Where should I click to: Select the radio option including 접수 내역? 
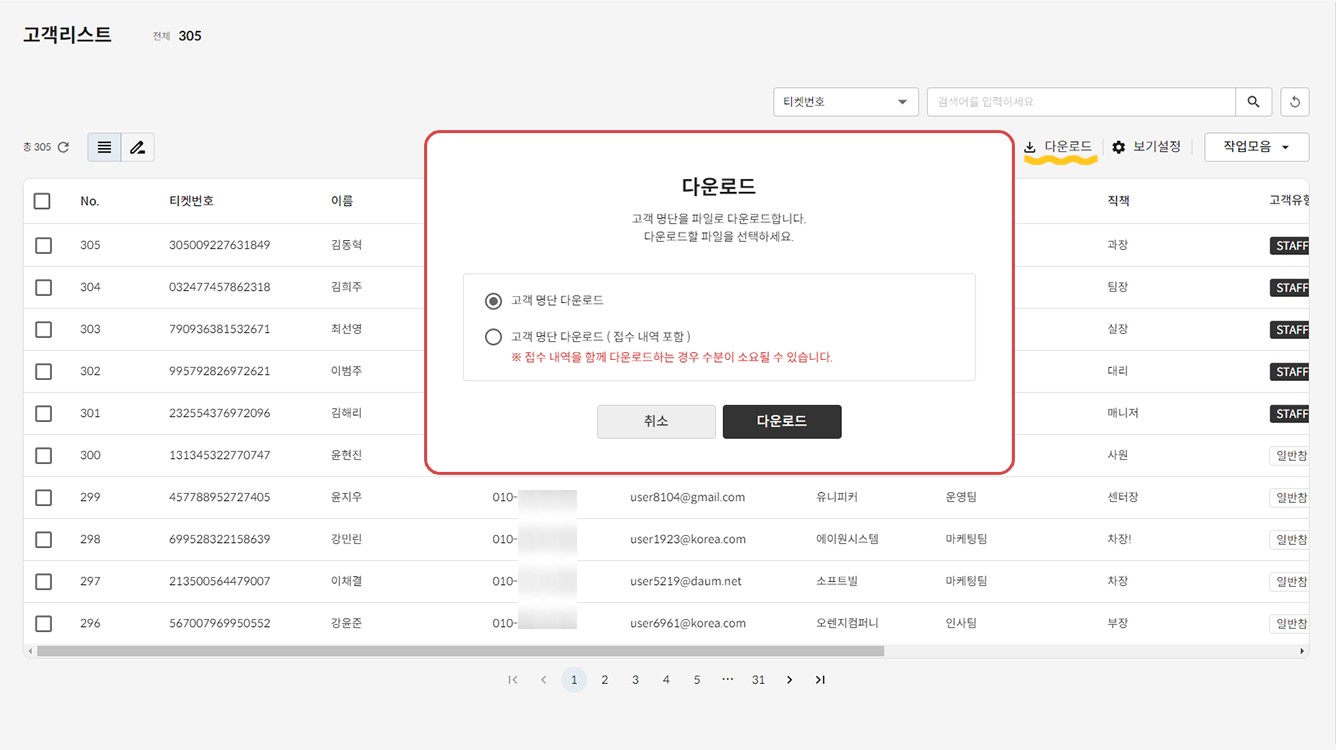point(493,337)
